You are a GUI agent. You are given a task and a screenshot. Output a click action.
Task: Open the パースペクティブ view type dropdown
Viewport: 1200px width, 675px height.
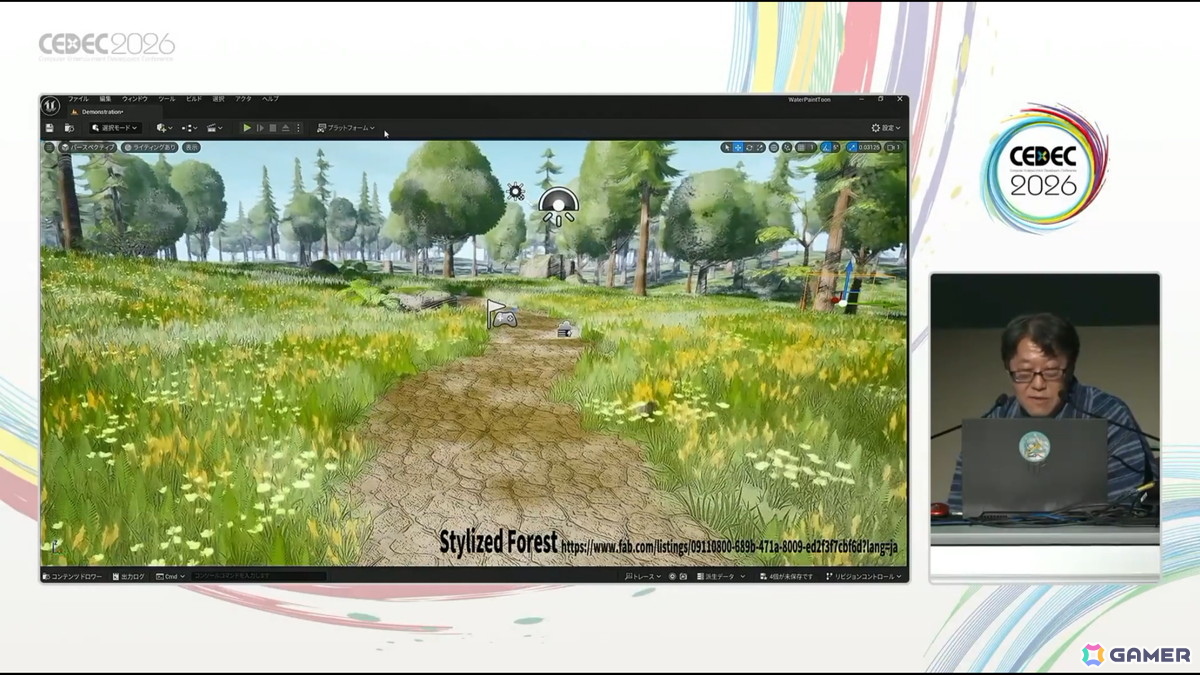pyautogui.click(x=88, y=147)
